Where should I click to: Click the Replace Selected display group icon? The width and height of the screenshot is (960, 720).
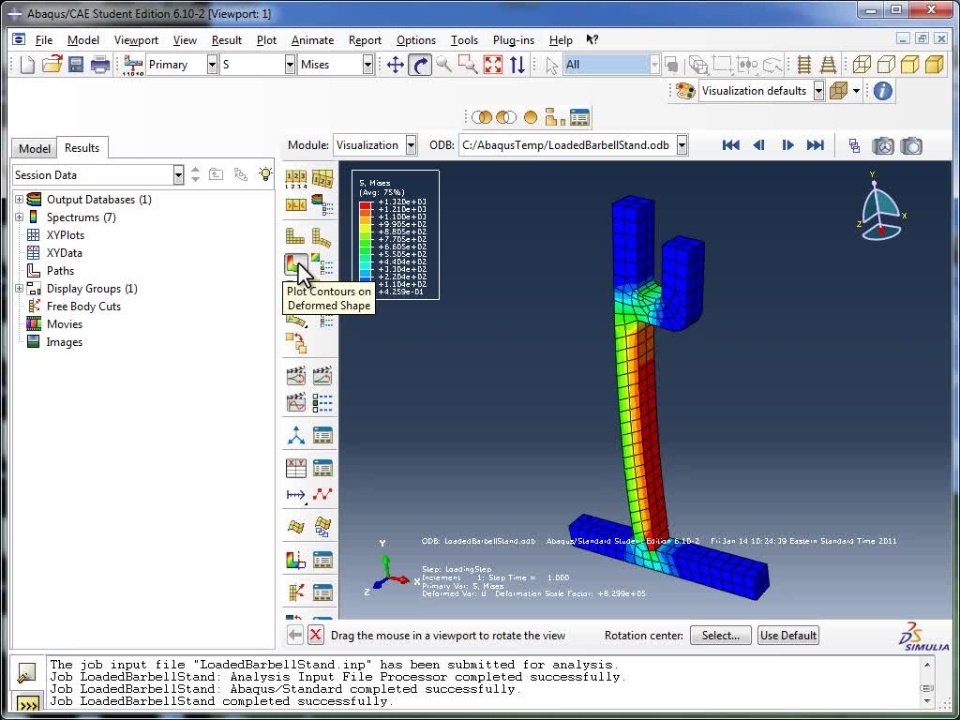(x=482, y=117)
